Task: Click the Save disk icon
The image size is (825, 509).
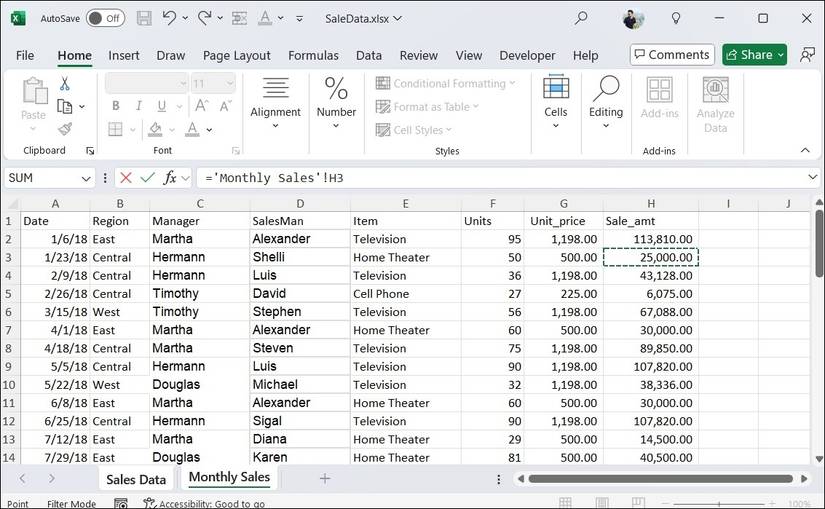Action: coord(144,18)
